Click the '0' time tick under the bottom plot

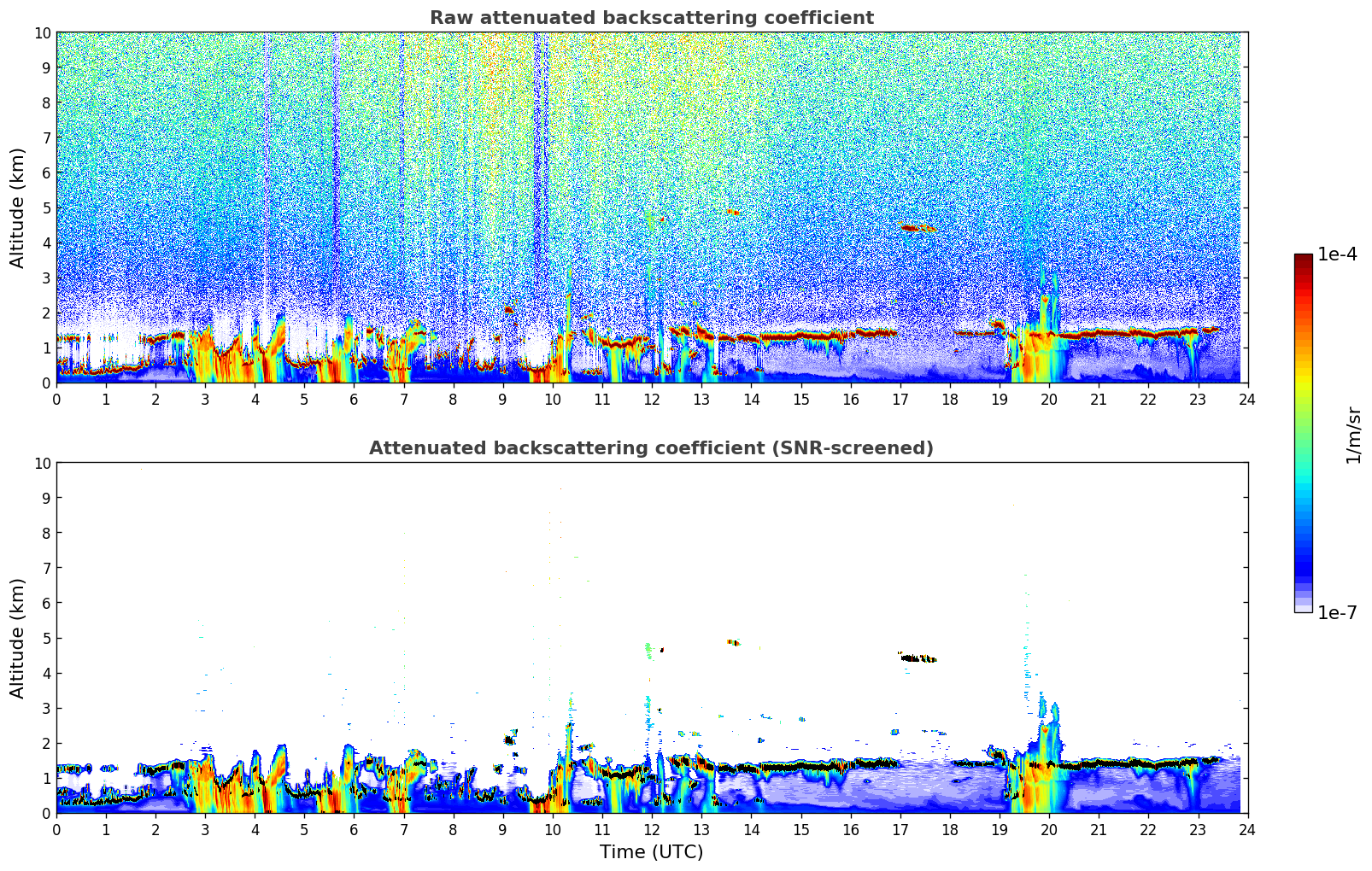57,830
